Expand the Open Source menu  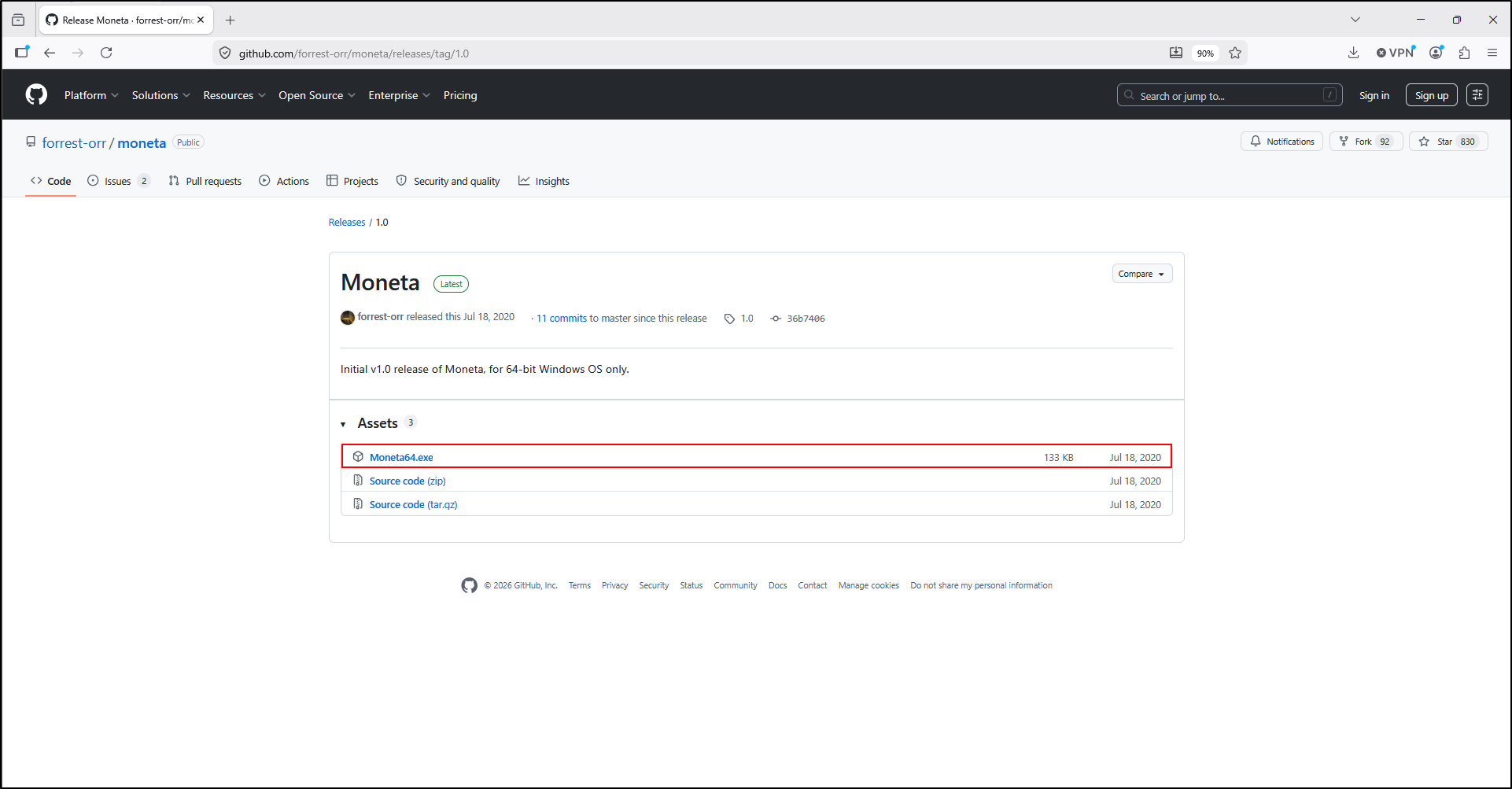tap(317, 95)
